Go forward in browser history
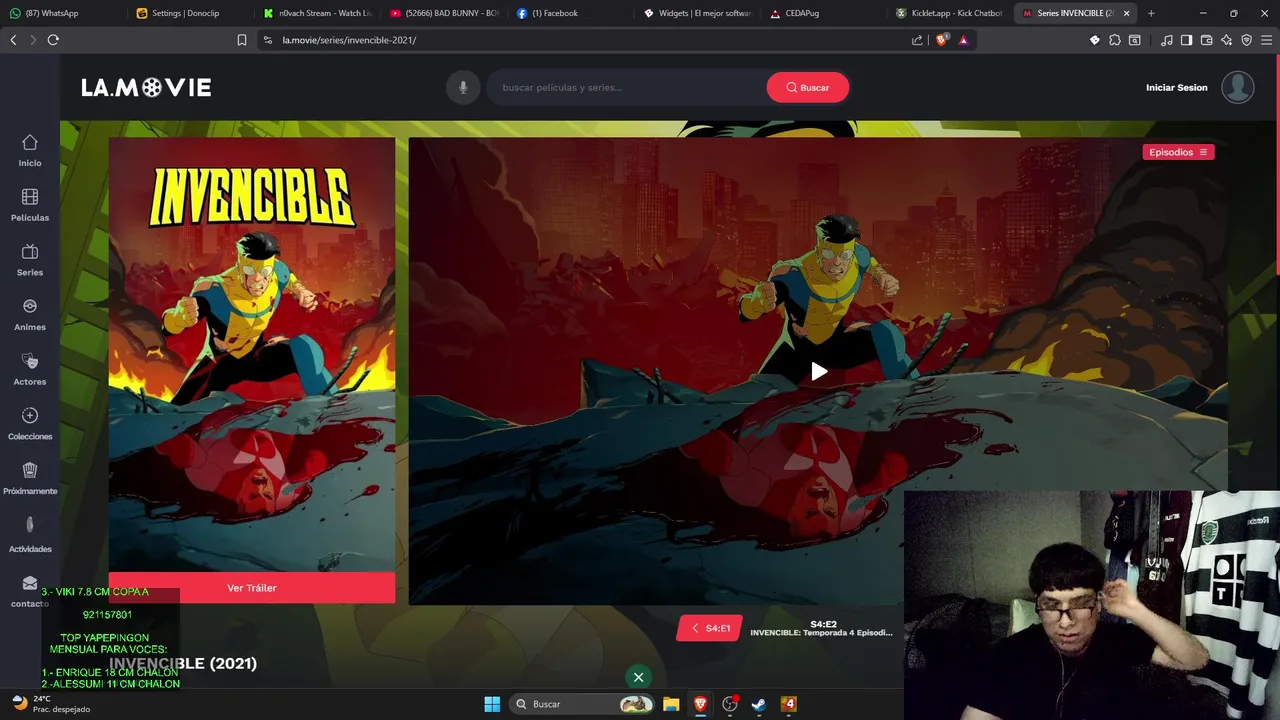1280x720 pixels. click(x=33, y=40)
